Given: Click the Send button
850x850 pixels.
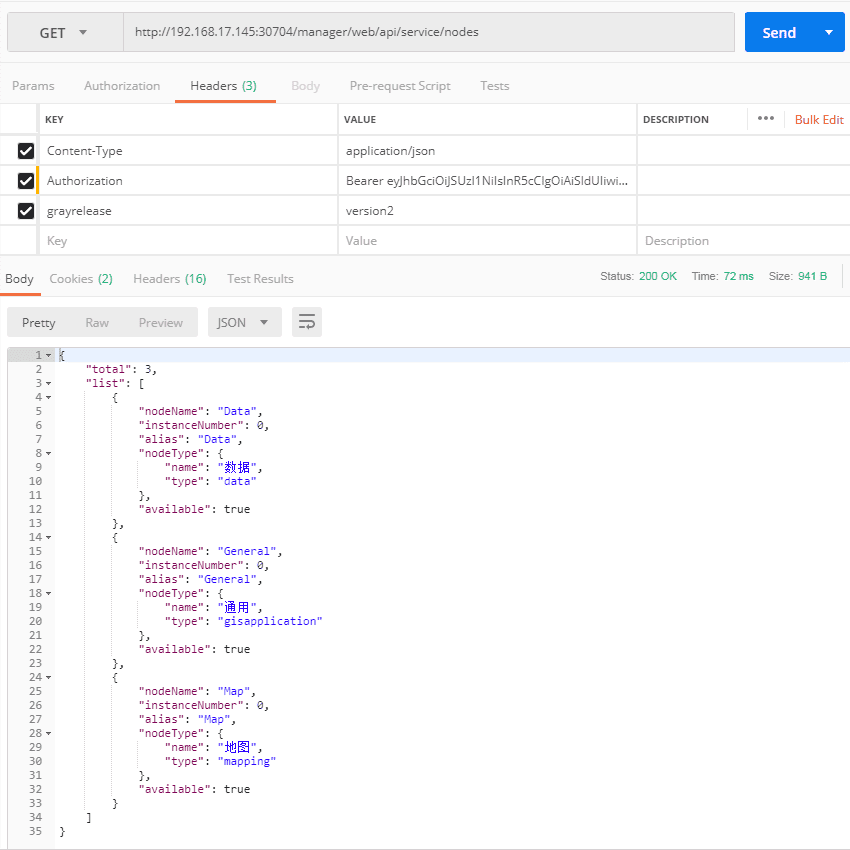Looking at the screenshot, I should pyautogui.click(x=779, y=32).
